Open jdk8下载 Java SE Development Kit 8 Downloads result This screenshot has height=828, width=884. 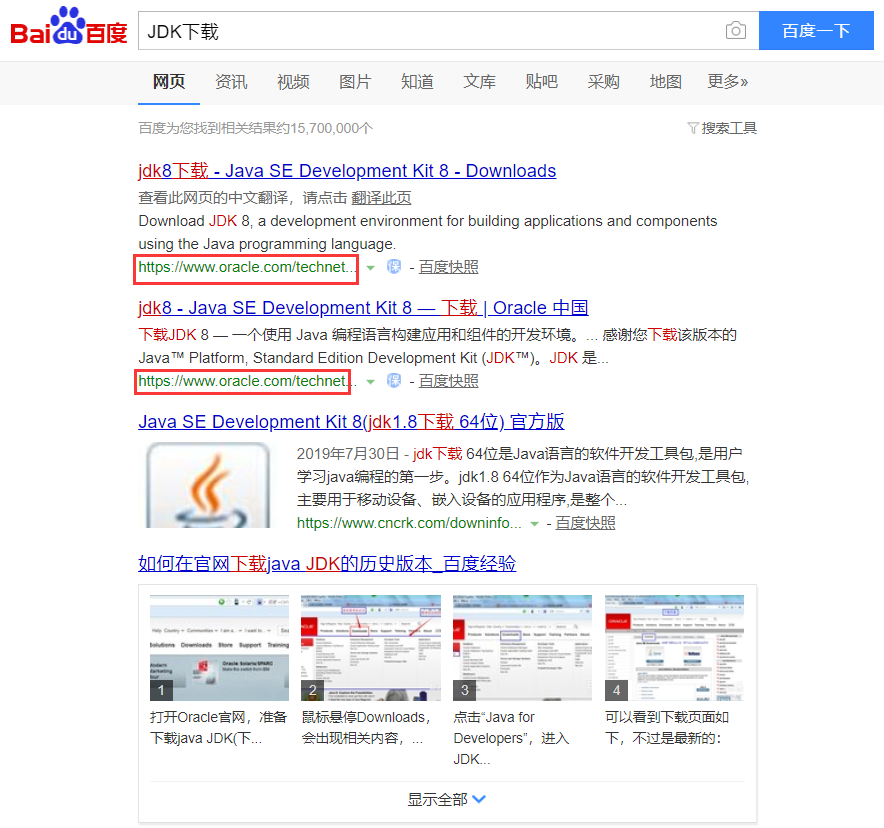(x=347, y=171)
